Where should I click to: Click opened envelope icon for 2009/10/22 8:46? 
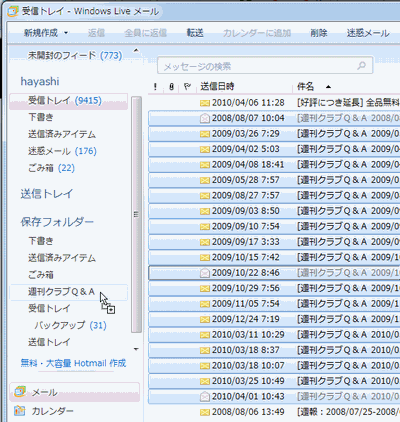[205, 273]
